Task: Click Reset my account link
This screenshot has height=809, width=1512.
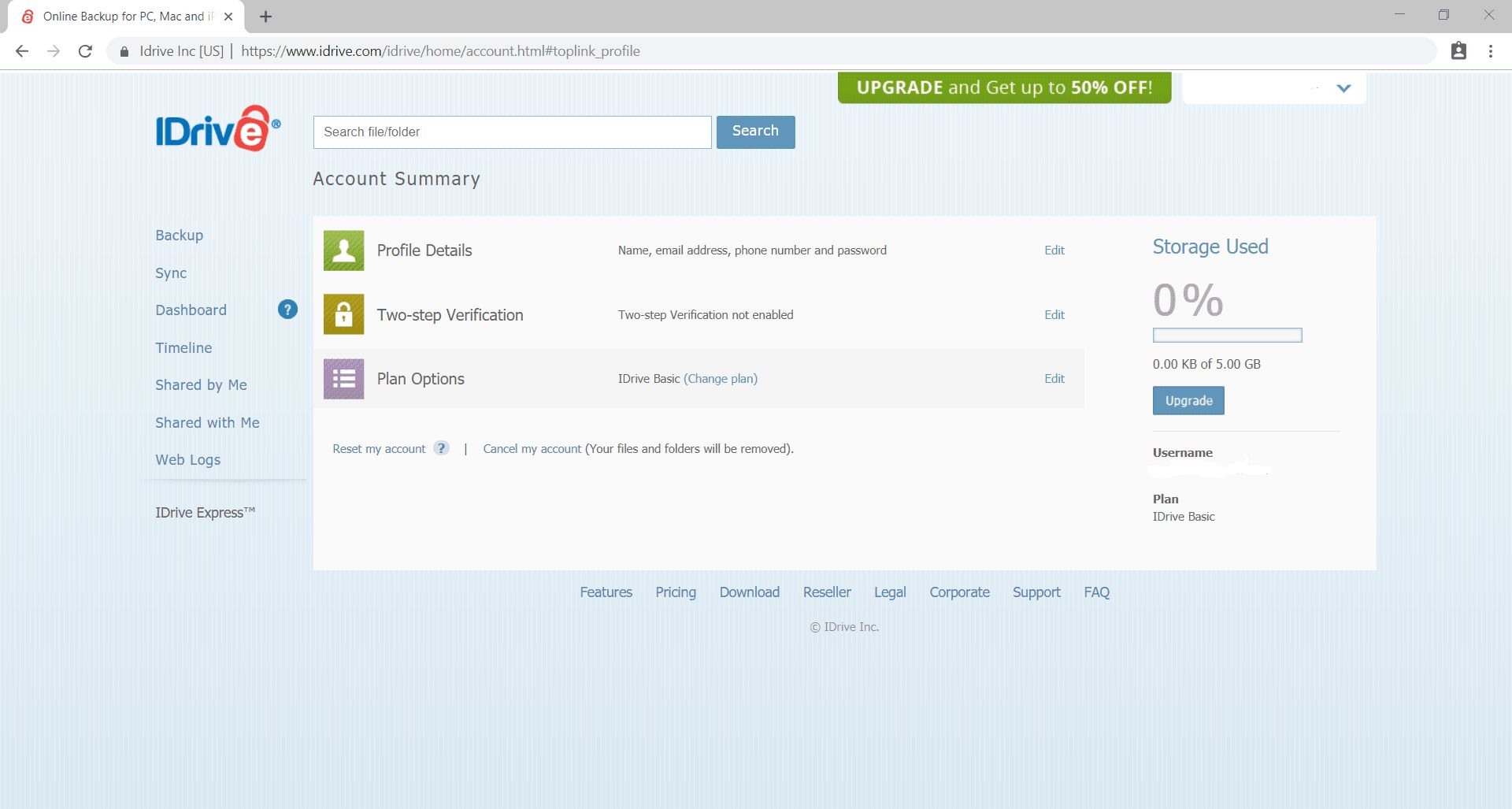Action: coord(379,448)
